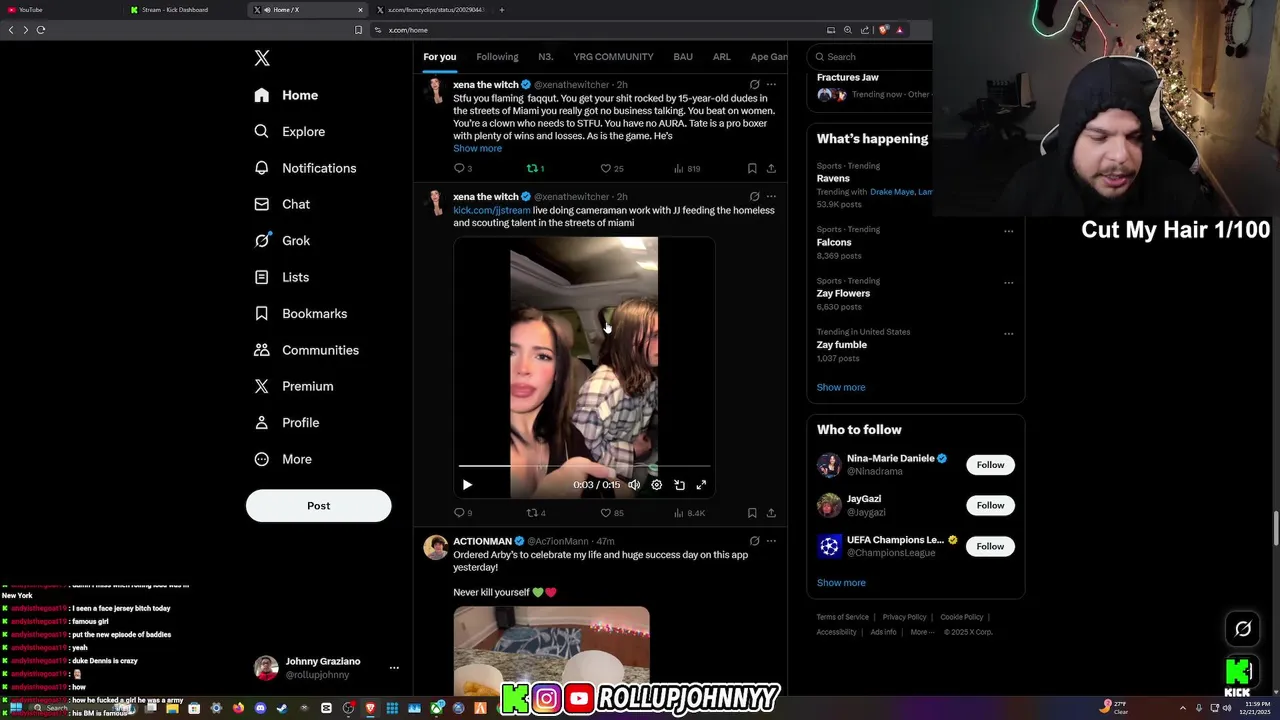Open the Grok floating button
The image size is (1280, 720).
coord(1243,629)
